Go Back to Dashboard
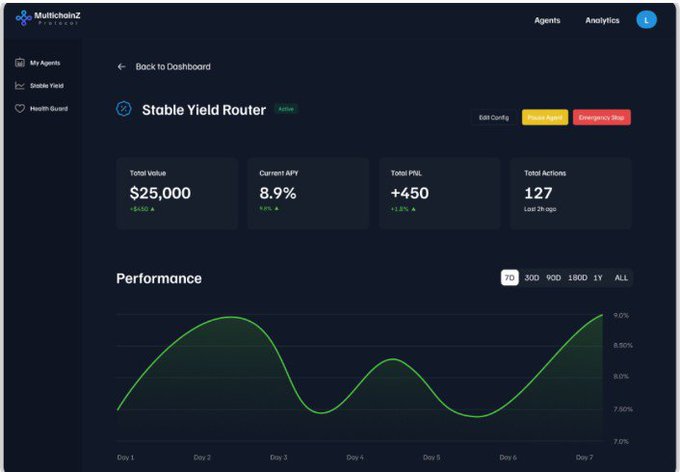The height and width of the screenshot is (472, 680). (x=173, y=66)
